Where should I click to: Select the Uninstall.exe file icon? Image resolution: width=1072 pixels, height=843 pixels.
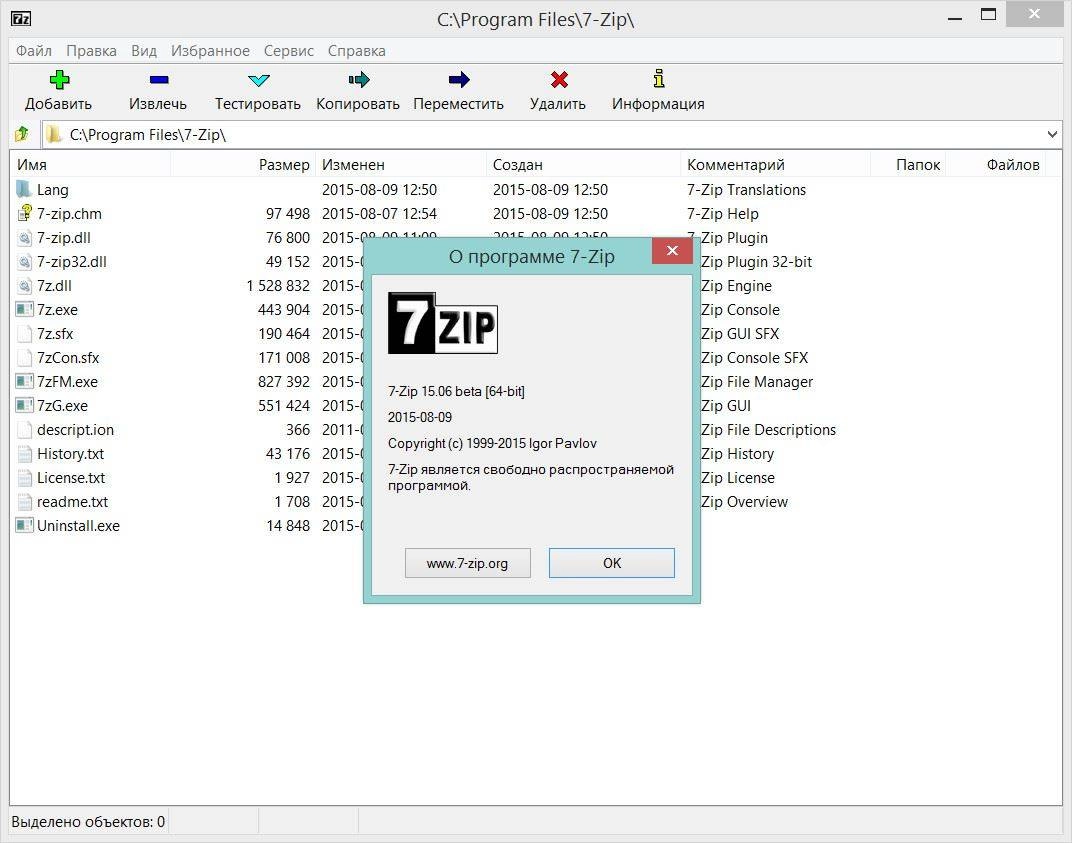pyautogui.click(x=24, y=526)
